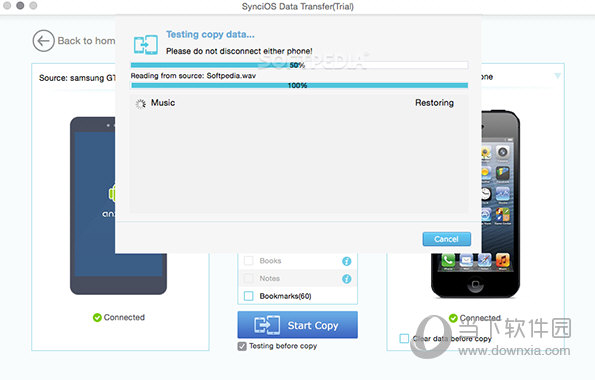Click the Restoring status text
This screenshot has width=595, height=380.
tap(434, 103)
